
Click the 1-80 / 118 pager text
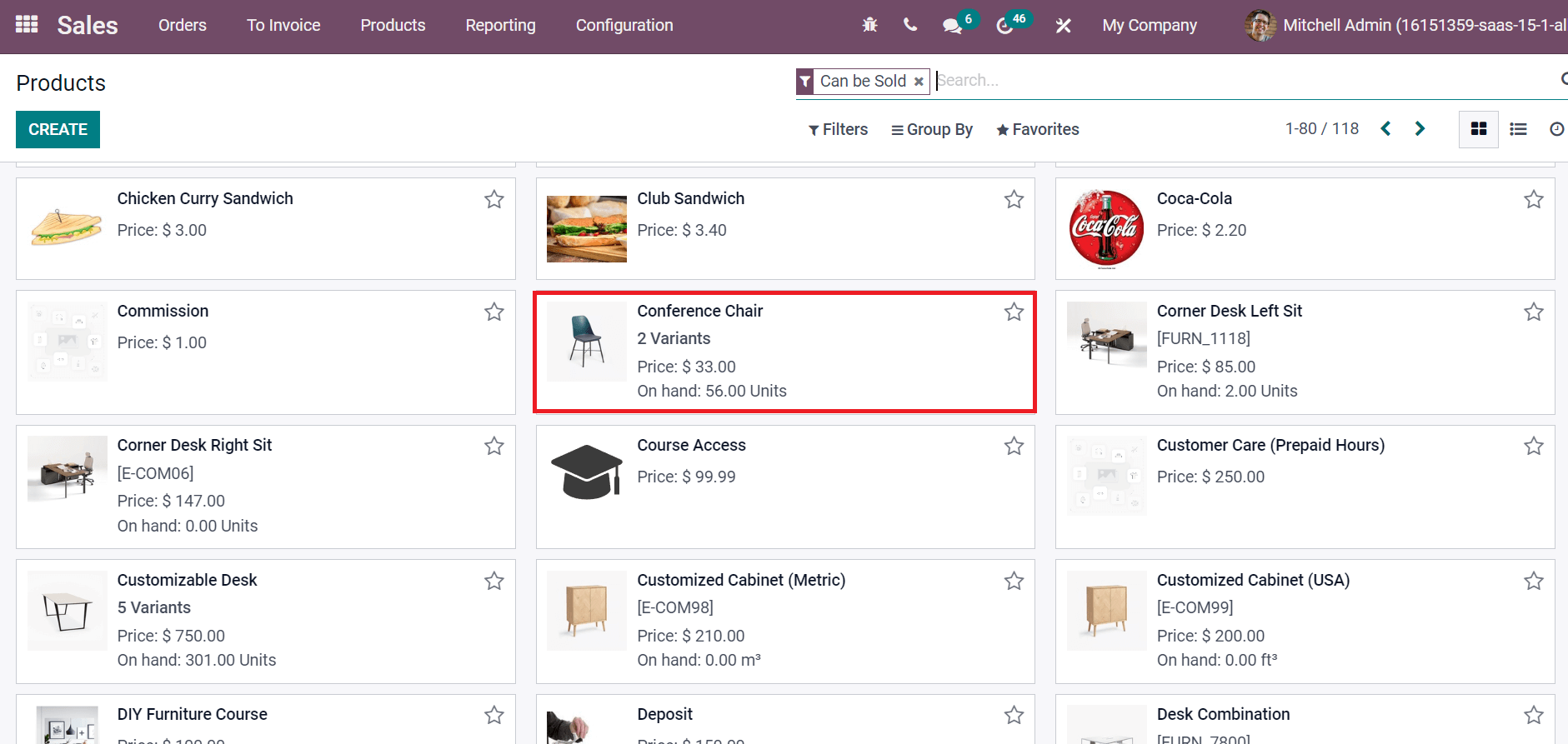point(1322,128)
